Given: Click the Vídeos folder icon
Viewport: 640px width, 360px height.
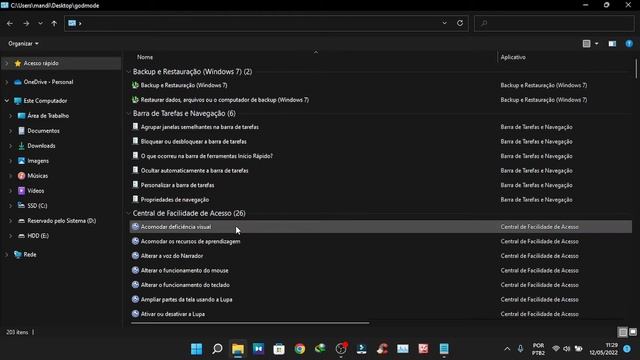Looking at the screenshot, I should (x=21, y=191).
